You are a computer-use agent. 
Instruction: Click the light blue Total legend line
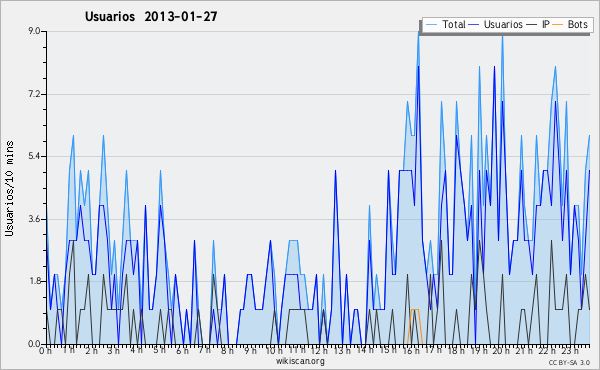point(431,25)
